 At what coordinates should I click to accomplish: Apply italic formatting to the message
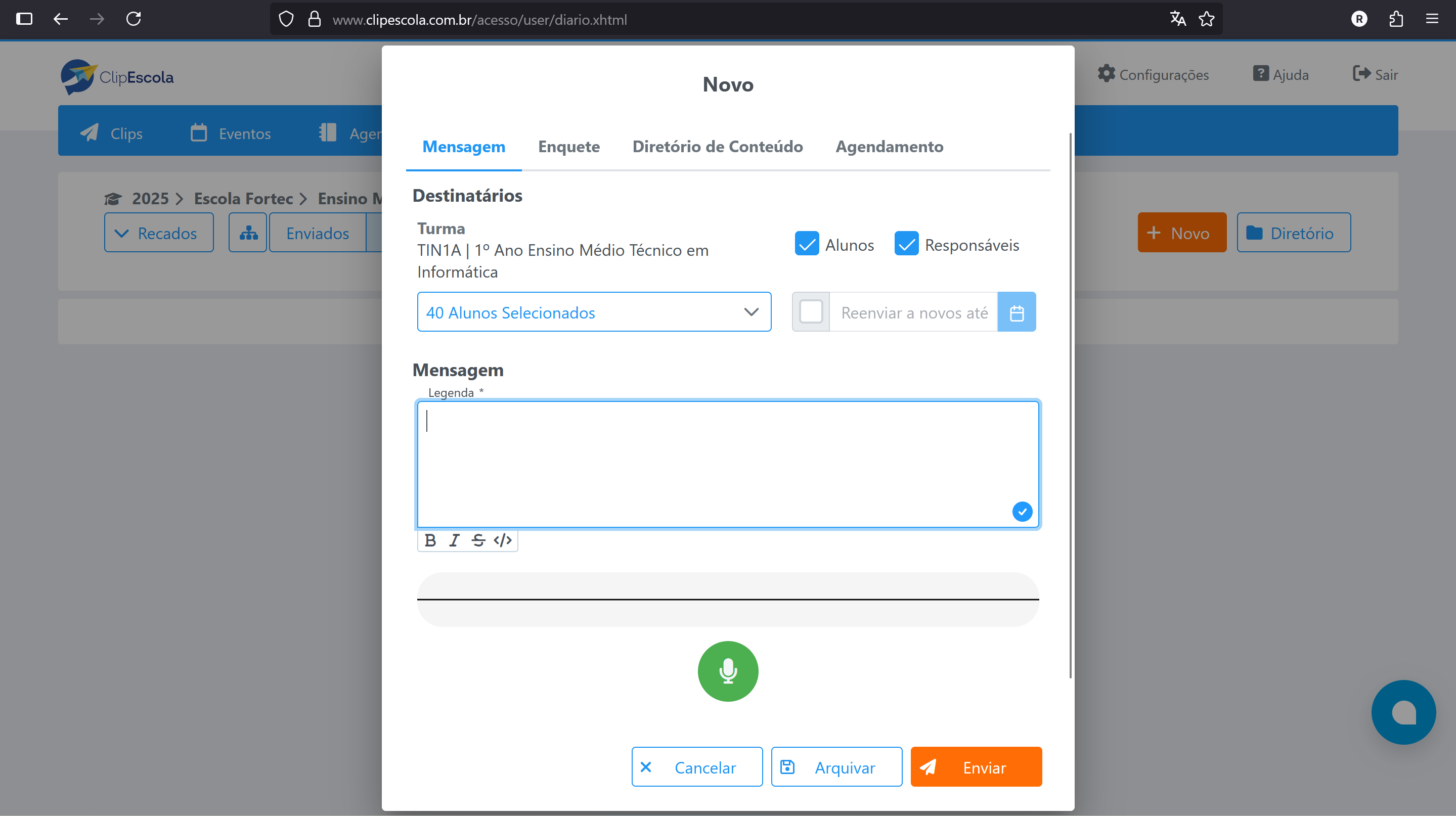[454, 540]
